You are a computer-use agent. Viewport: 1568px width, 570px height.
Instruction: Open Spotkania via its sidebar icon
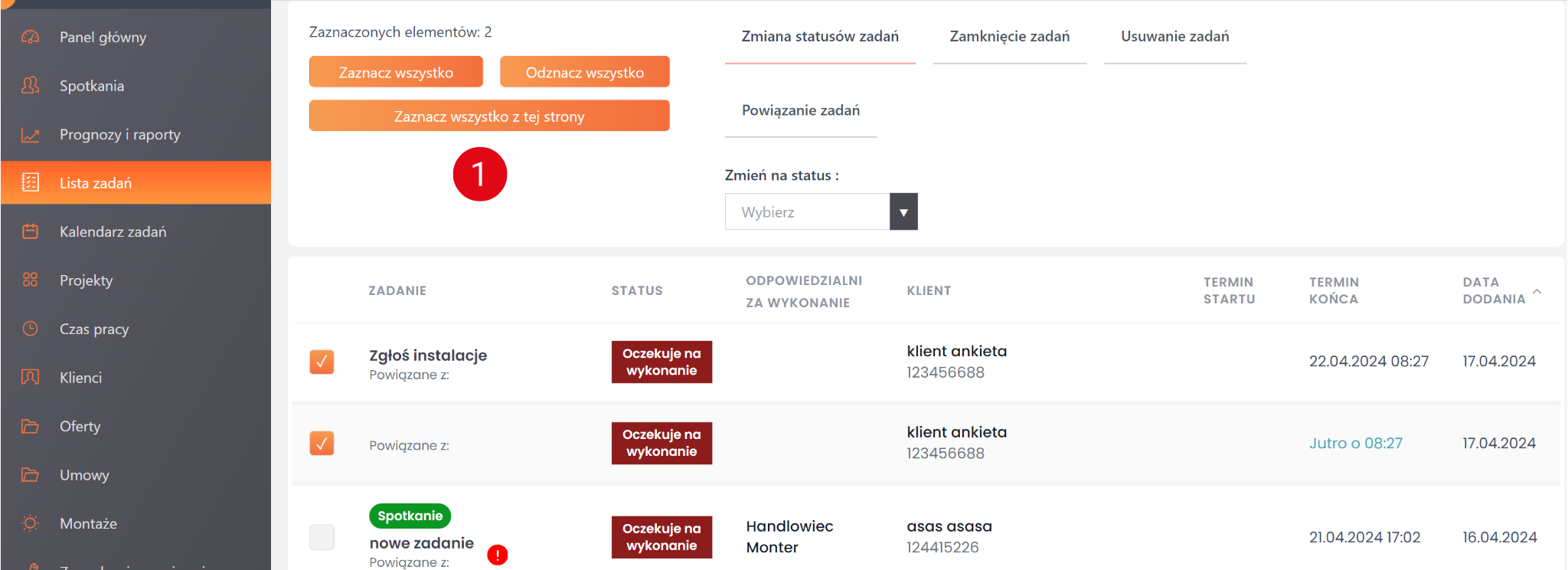click(30, 85)
